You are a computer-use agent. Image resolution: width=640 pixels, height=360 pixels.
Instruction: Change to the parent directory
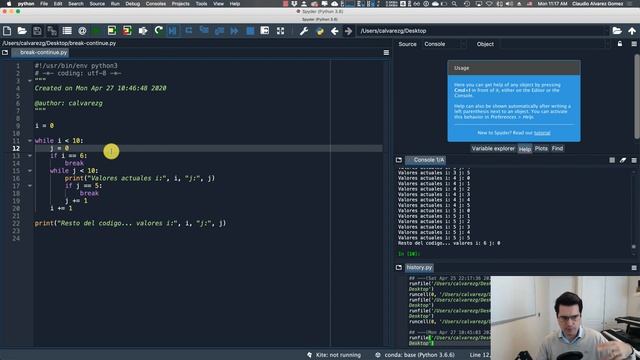tap(632, 31)
